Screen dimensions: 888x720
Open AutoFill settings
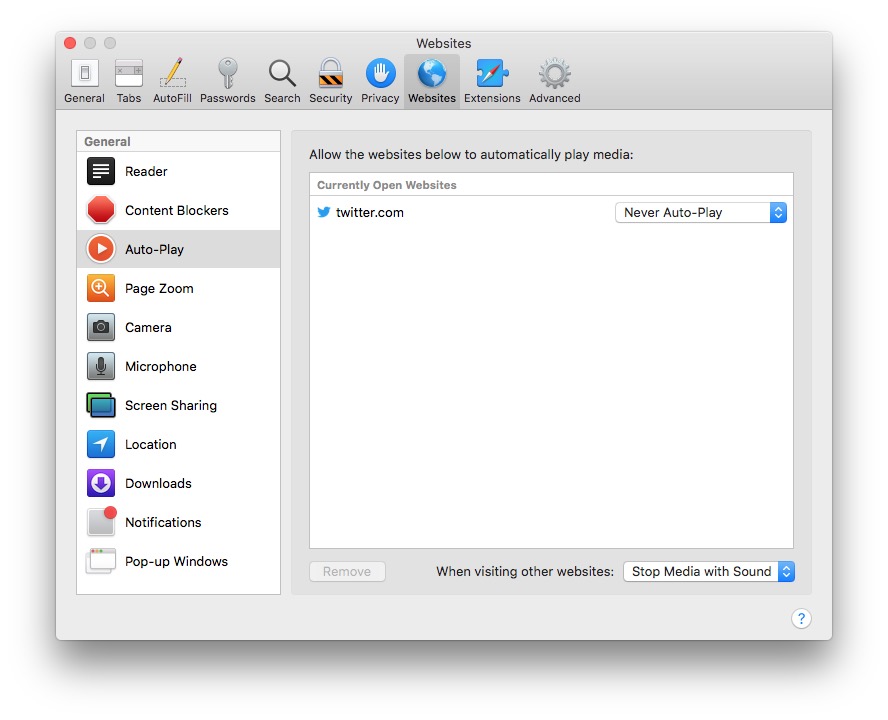click(172, 80)
